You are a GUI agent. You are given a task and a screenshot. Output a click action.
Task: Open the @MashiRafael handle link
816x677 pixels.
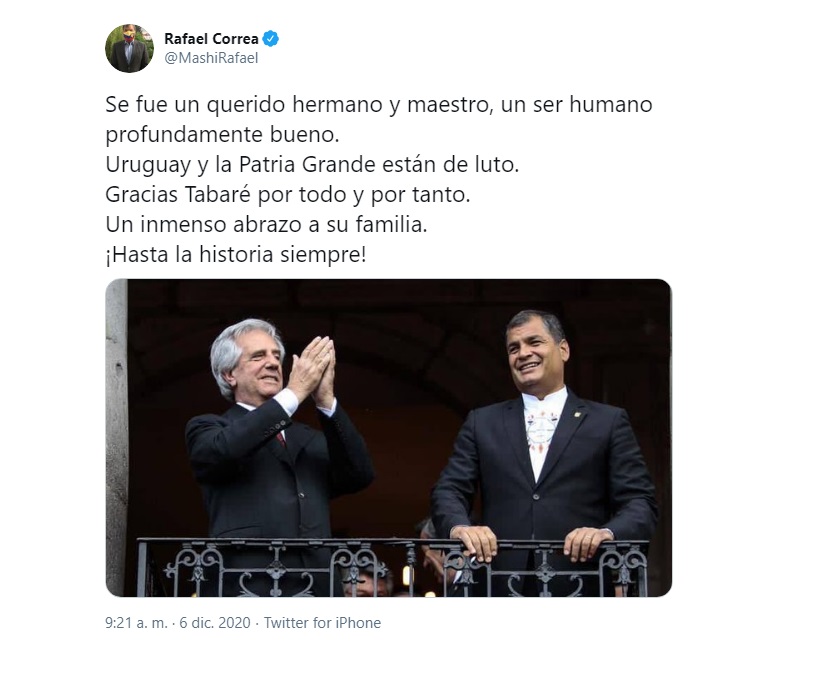point(211,58)
